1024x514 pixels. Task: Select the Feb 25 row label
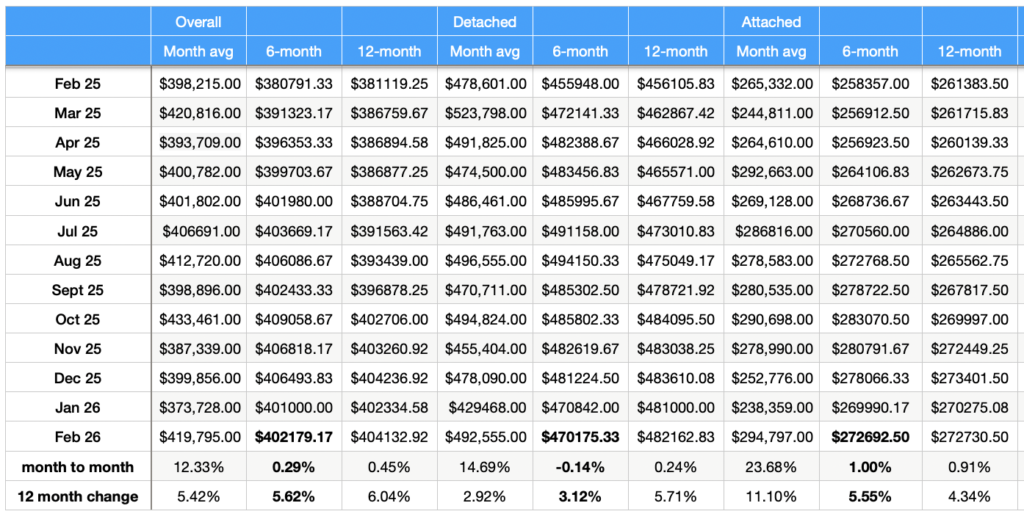coord(77,84)
